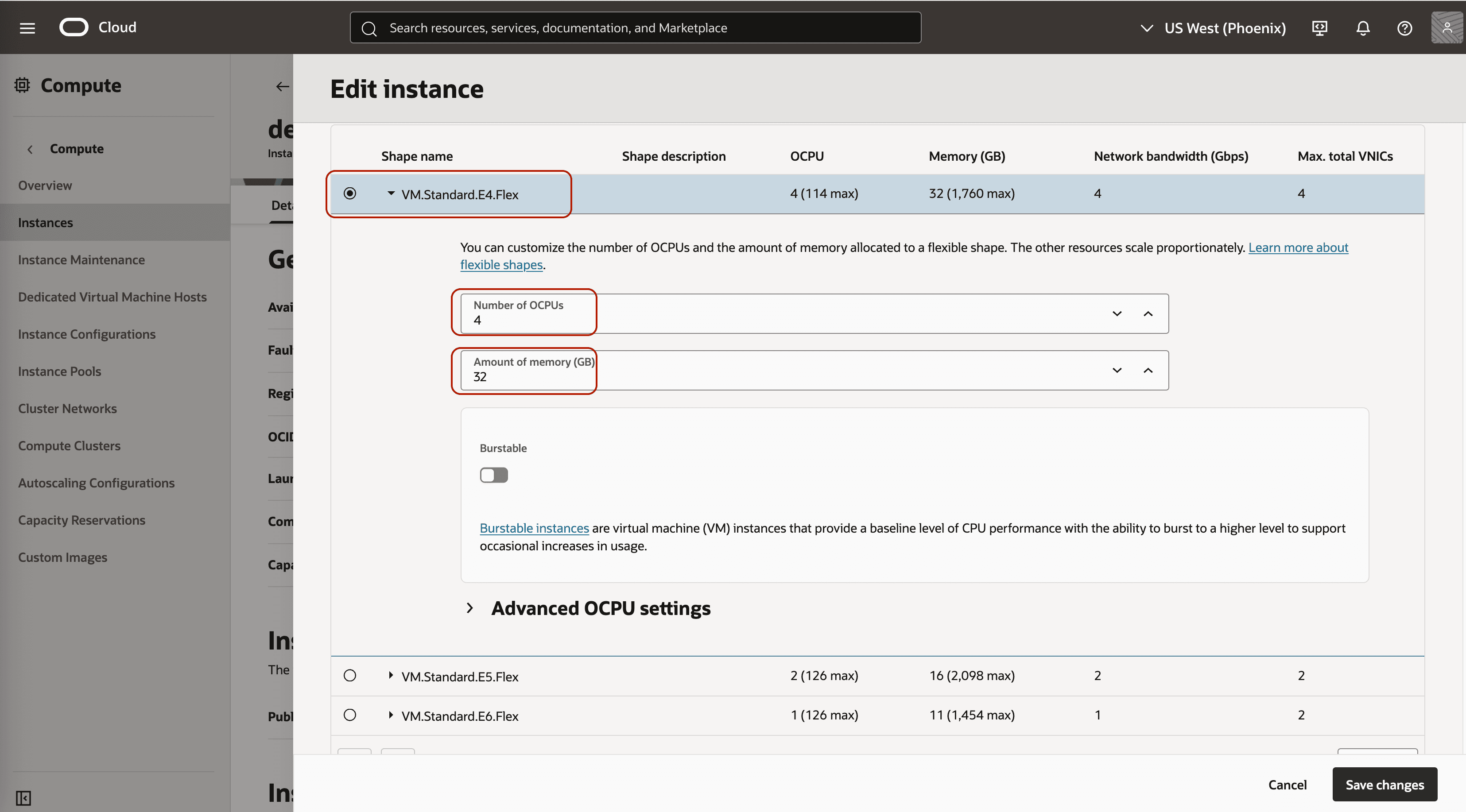This screenshot has width=1466, height=812.
Task: Select Custom Images in the sidebar
Action: click(62, 557)
